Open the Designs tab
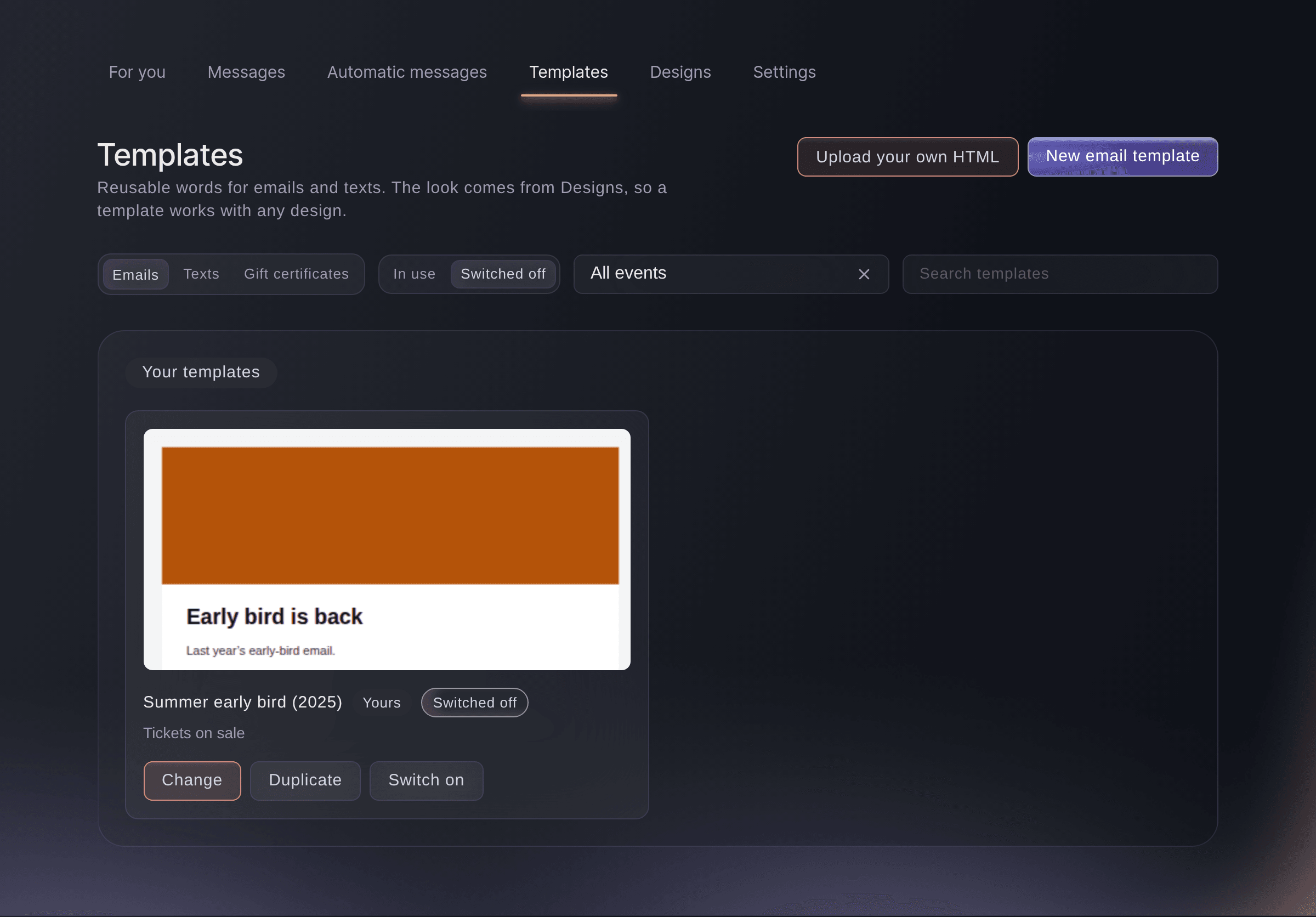1316x917 pixels. point(680,72)
